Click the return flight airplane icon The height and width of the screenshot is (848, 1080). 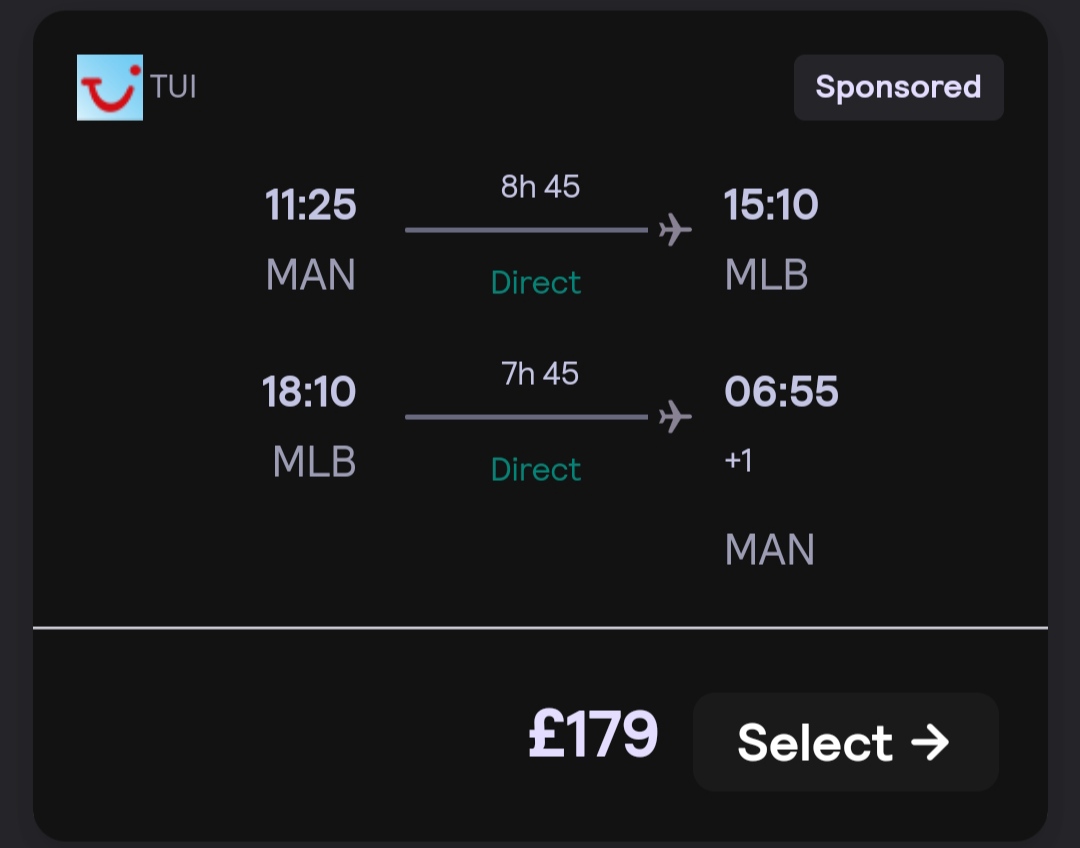[675, 416]
